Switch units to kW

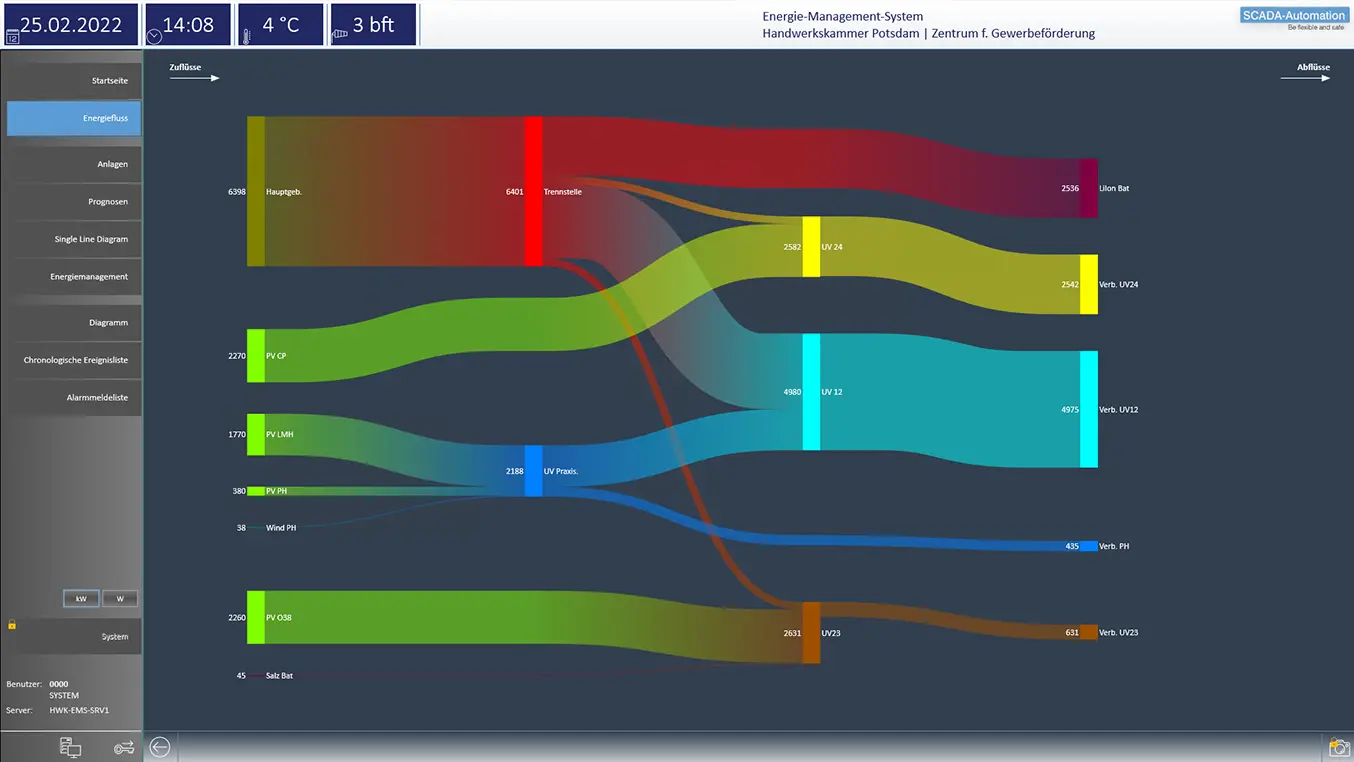81,599
